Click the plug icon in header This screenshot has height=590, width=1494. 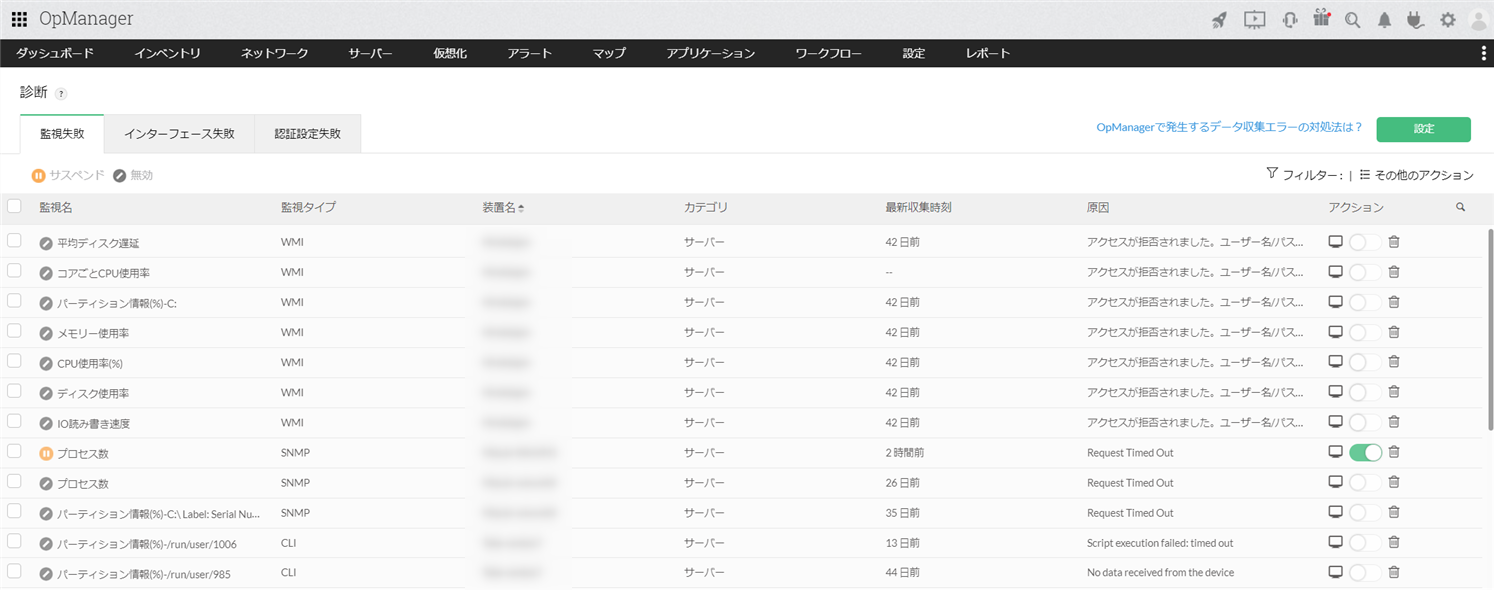point(1415,20)
